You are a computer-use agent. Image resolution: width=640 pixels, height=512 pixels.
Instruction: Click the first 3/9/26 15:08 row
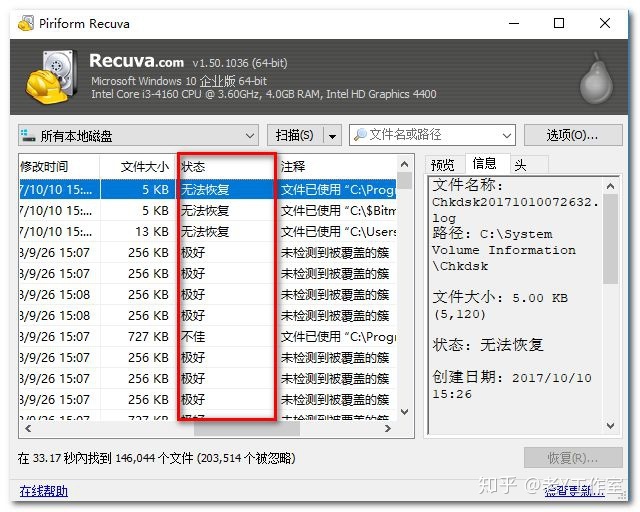[x=208, y=294]
